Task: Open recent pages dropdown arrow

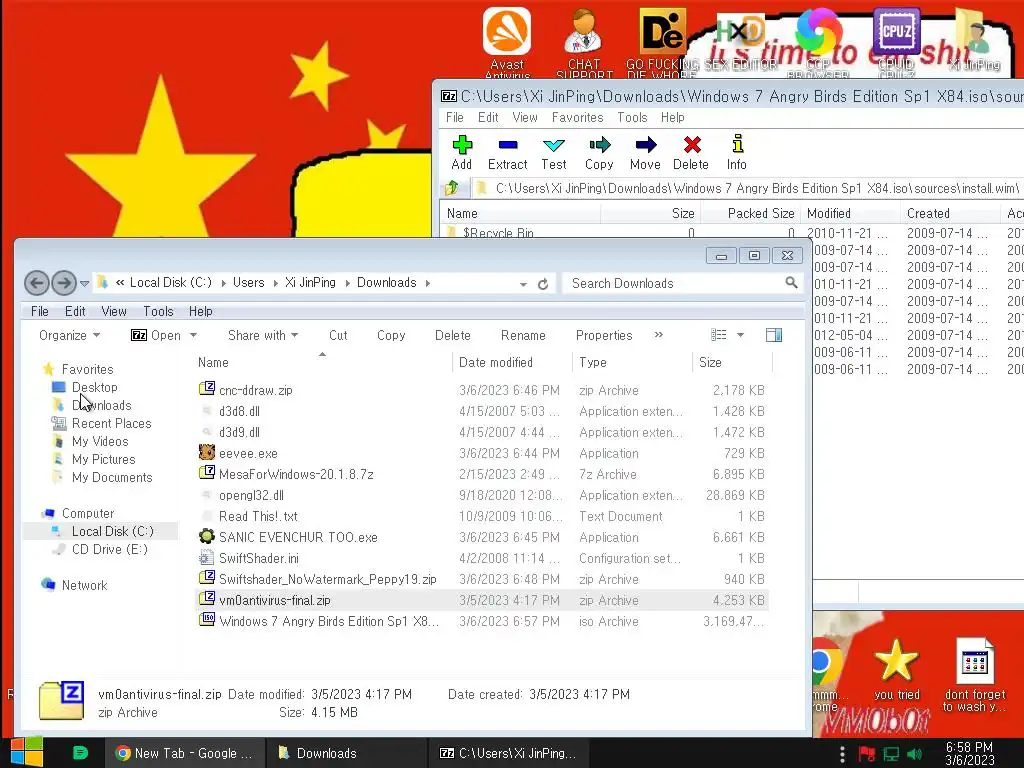Action: (84, 283)
